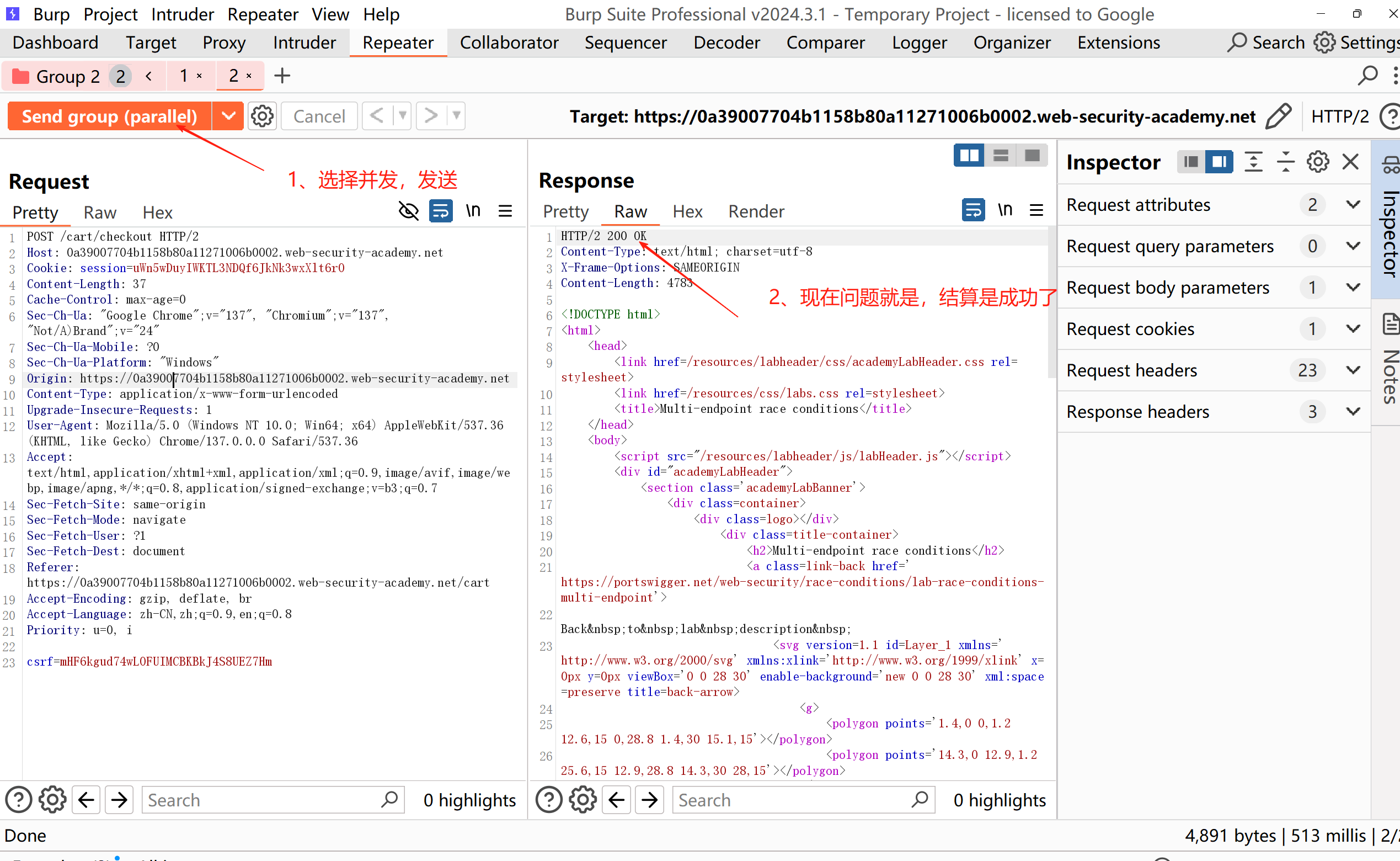Switch to Render tab in Response
The height and width of the screenshot is (861, 1400).
click(756, 211)
